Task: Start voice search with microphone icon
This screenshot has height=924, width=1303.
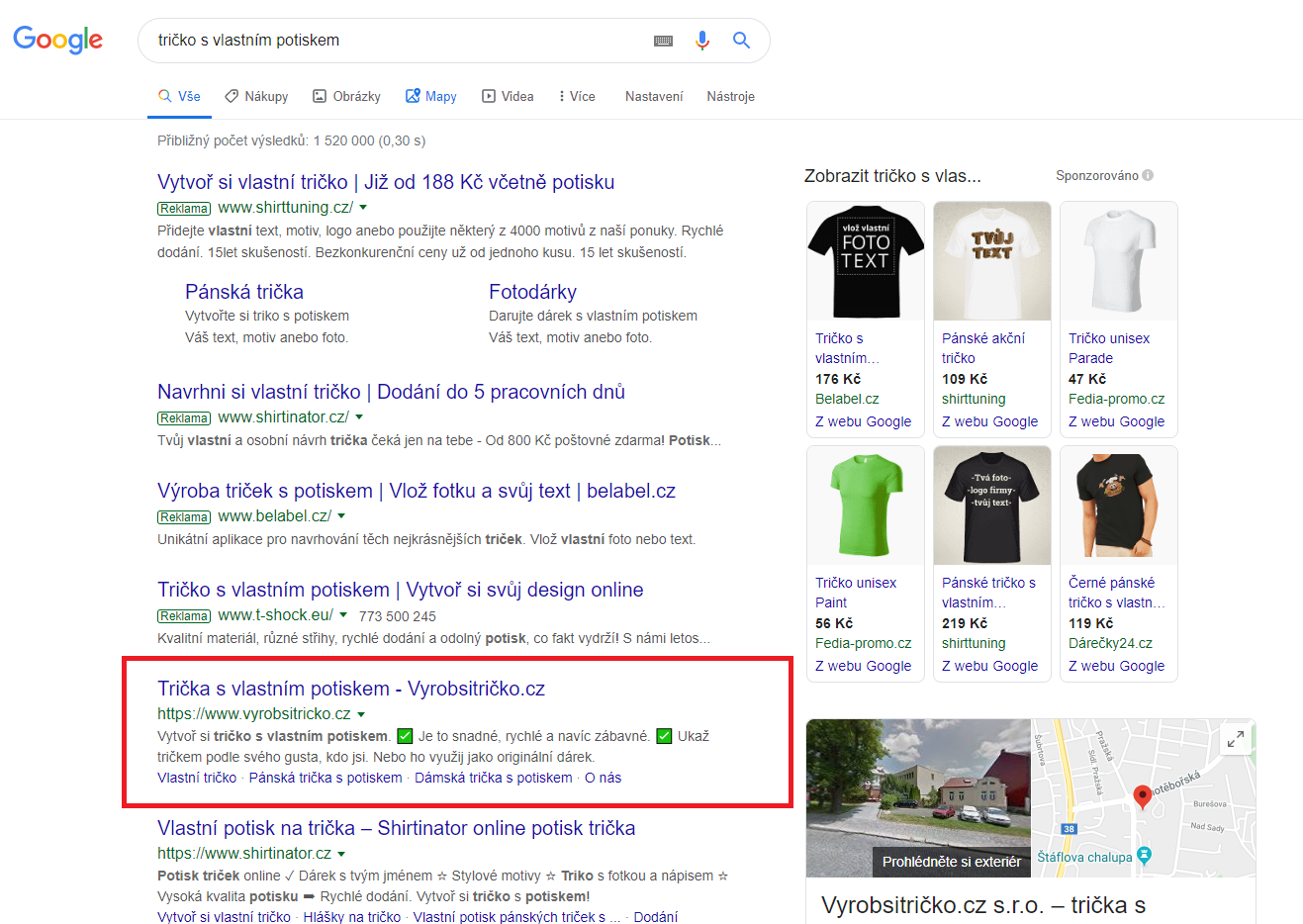Action: (701, 41)
